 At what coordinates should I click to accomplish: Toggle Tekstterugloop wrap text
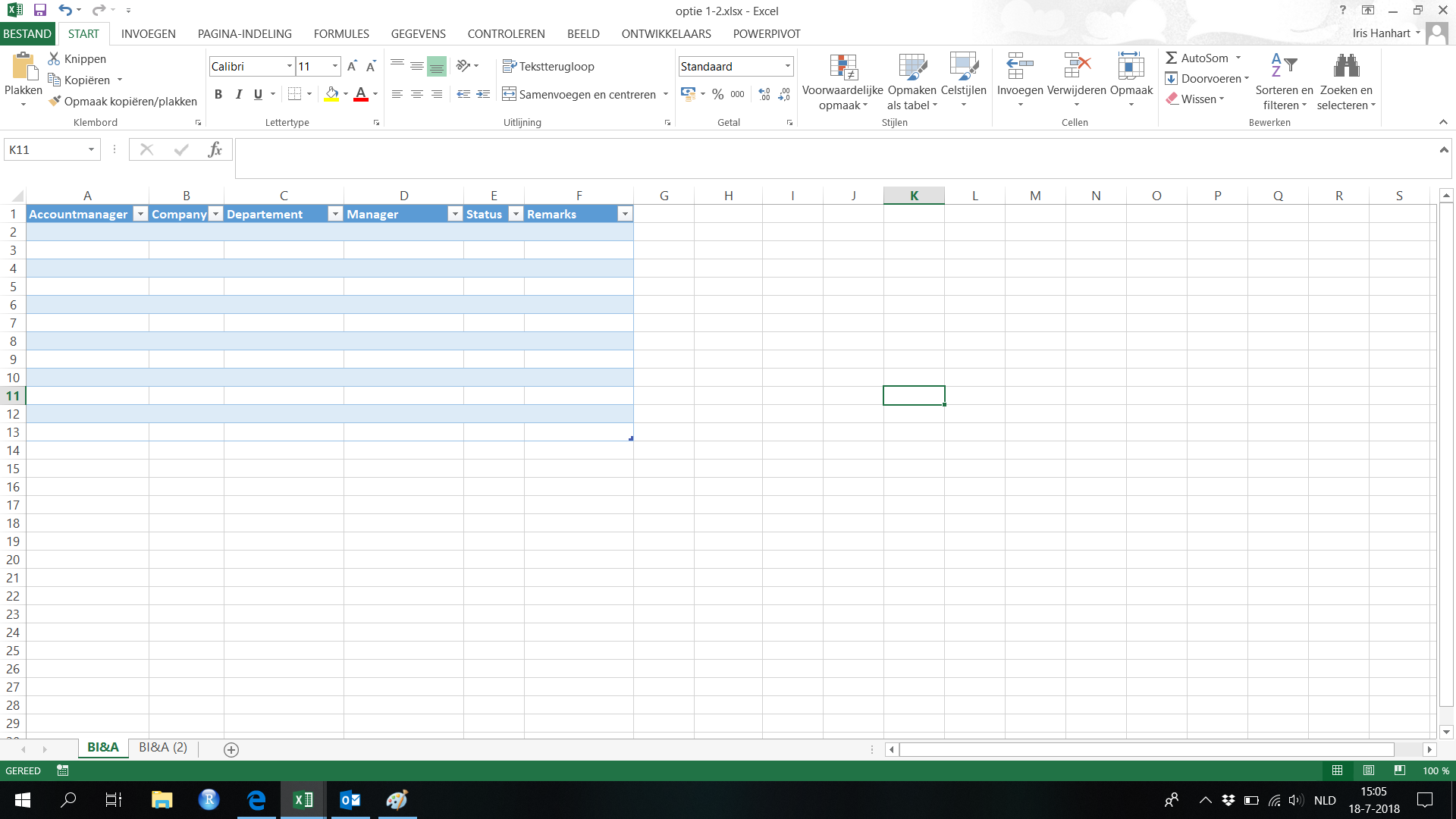(x=548, y=67)
